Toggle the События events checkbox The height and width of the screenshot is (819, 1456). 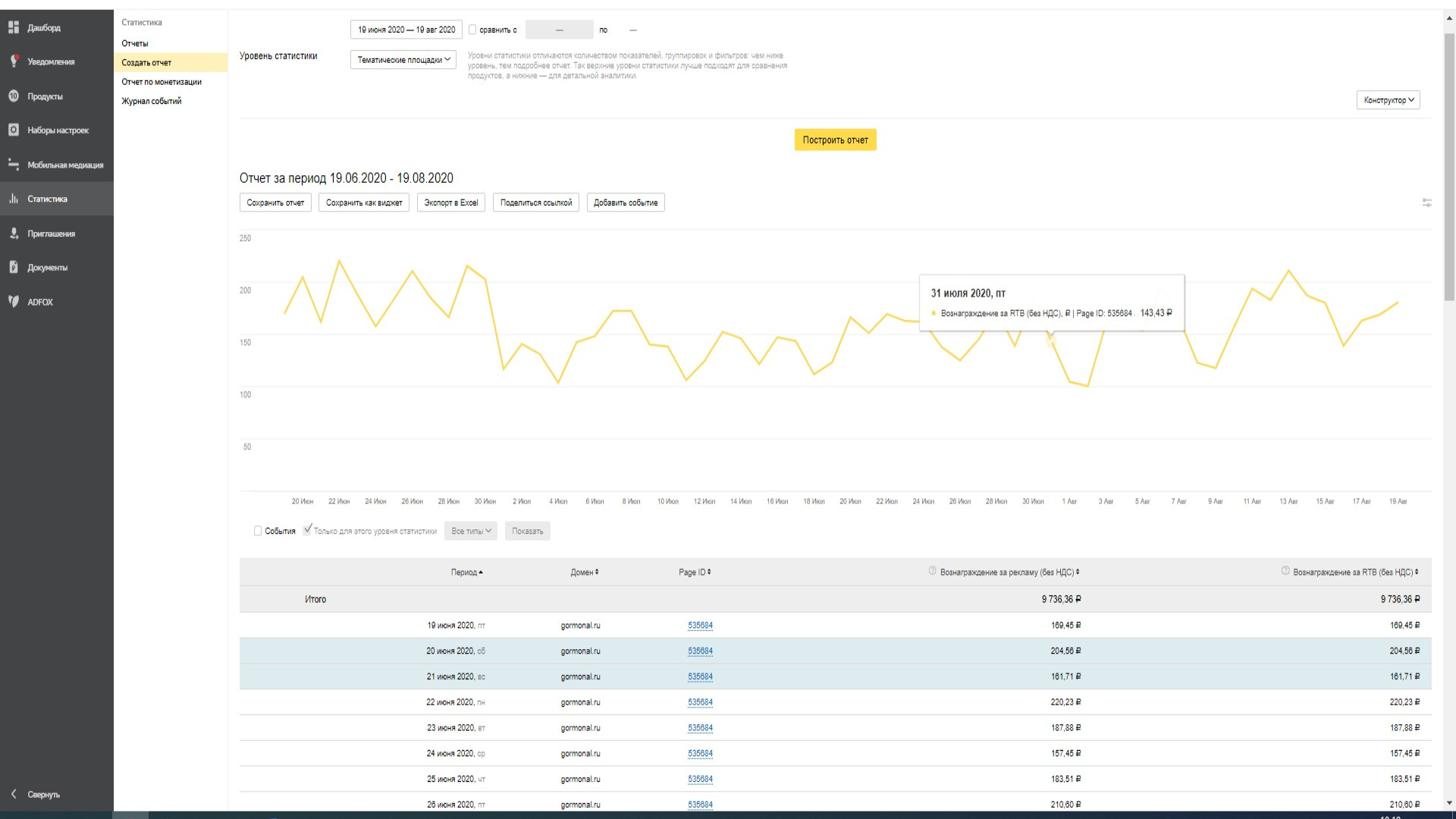(258, 531)
